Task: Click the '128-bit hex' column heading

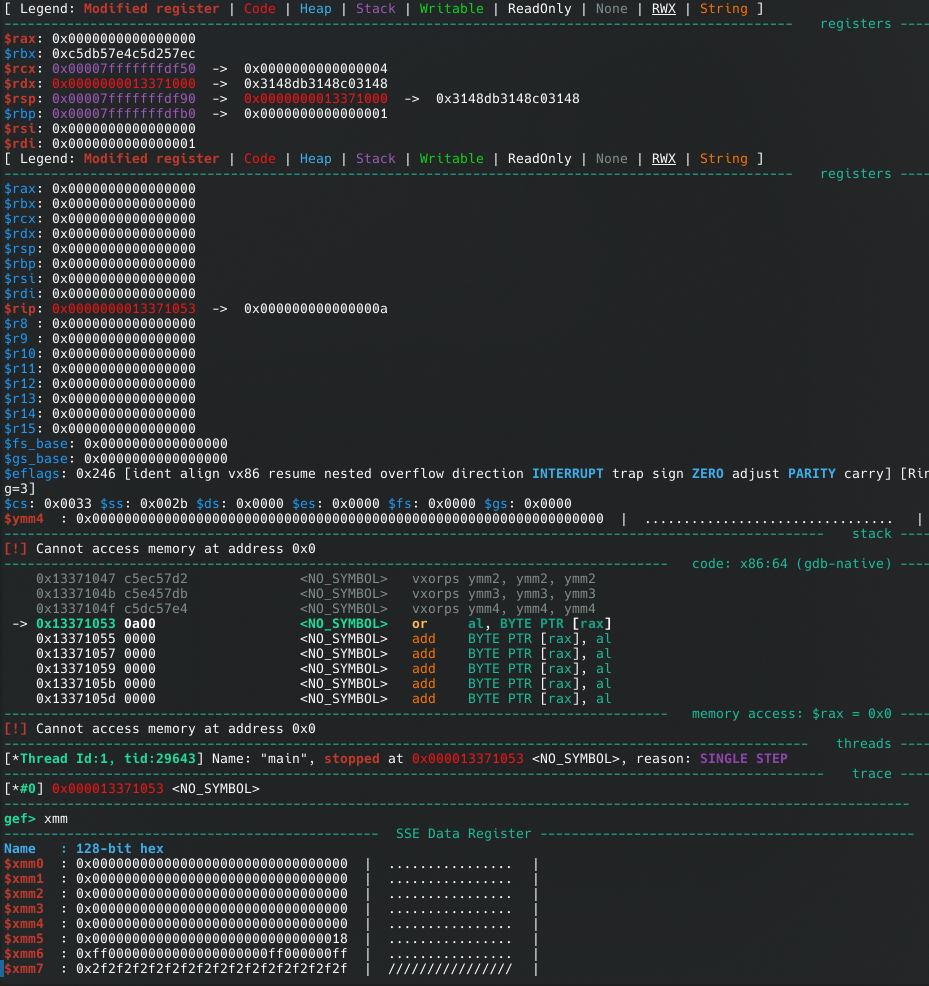Action: tap(120, 849)
